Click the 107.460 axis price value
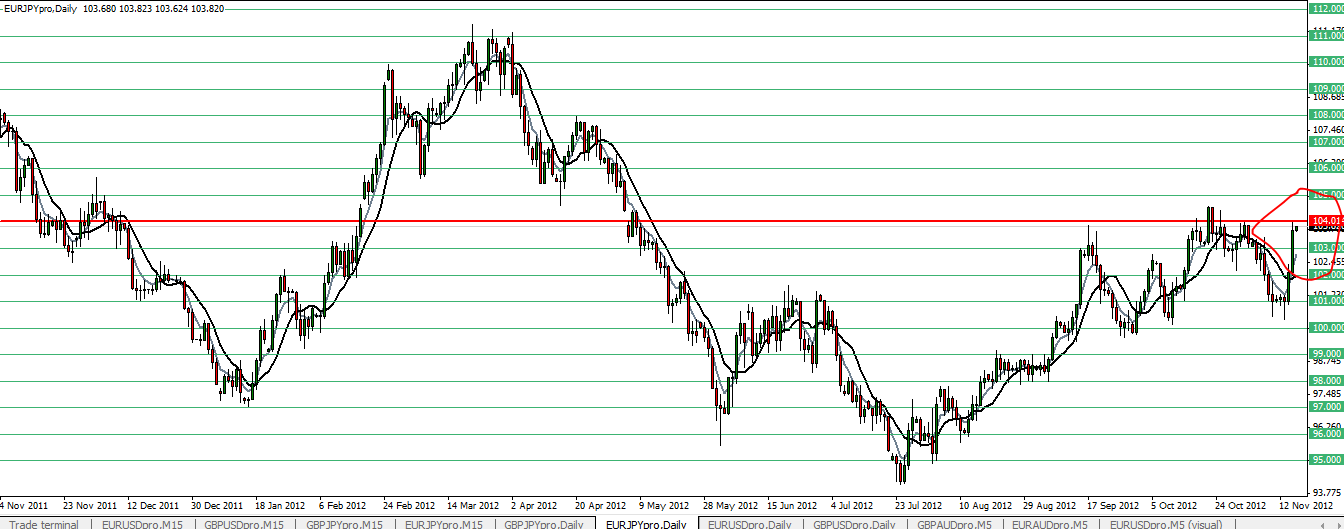The image size is (1344, 529). pos(1326,130)
